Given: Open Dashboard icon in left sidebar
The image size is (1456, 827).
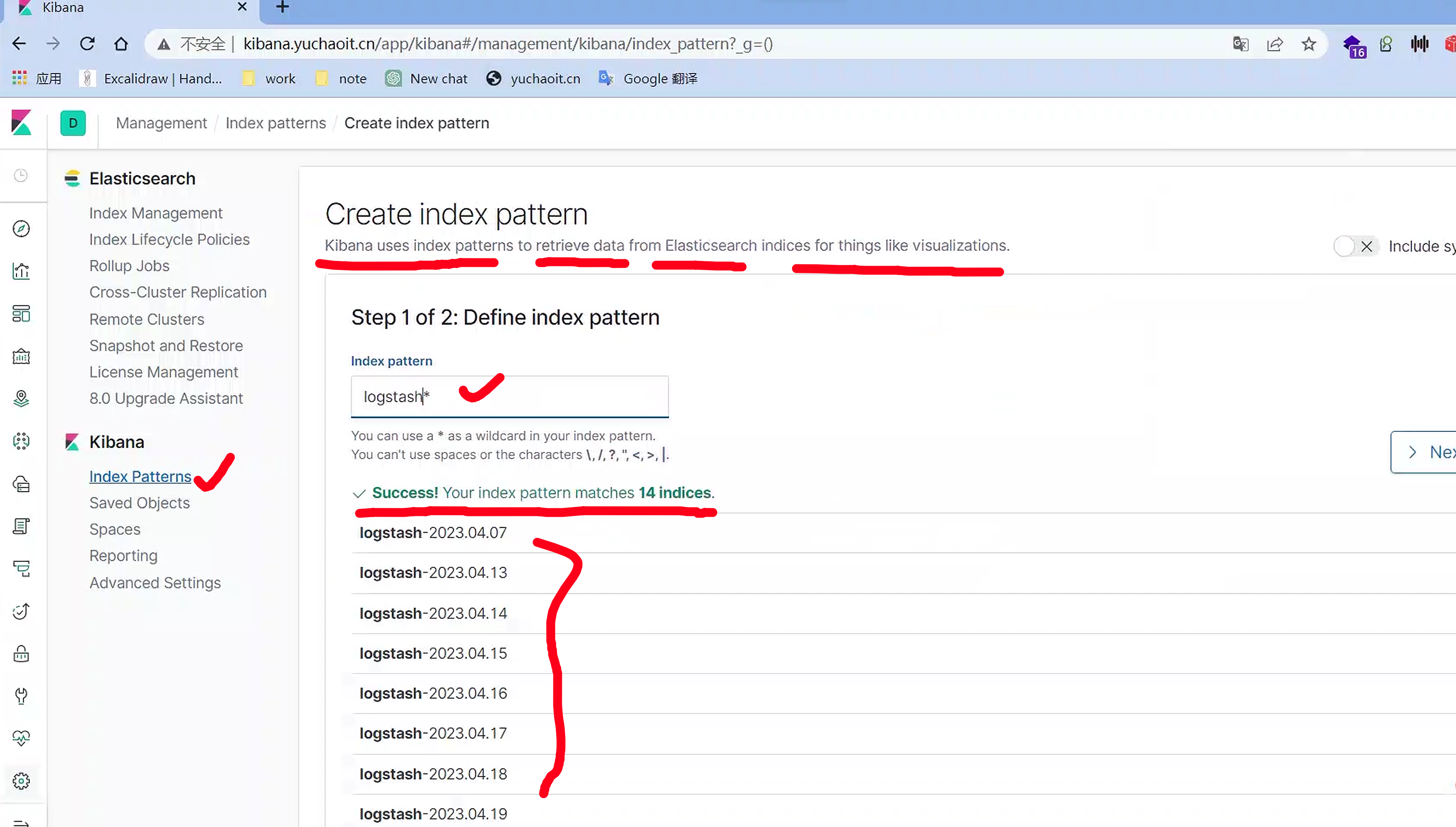Looking at the screenshot, I should click(x=21, y=314).
